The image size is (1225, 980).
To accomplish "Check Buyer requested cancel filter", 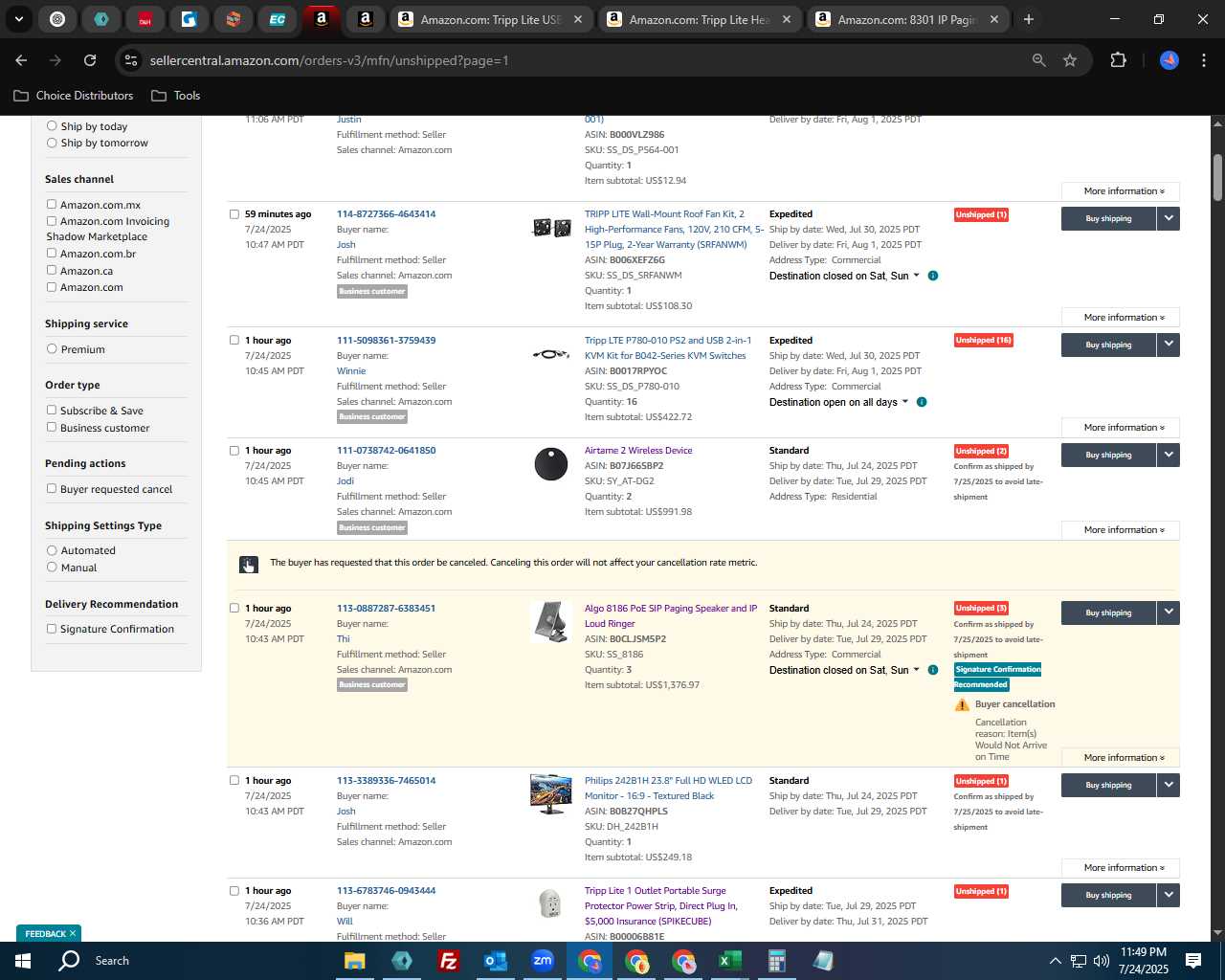I will pos(52,488).
